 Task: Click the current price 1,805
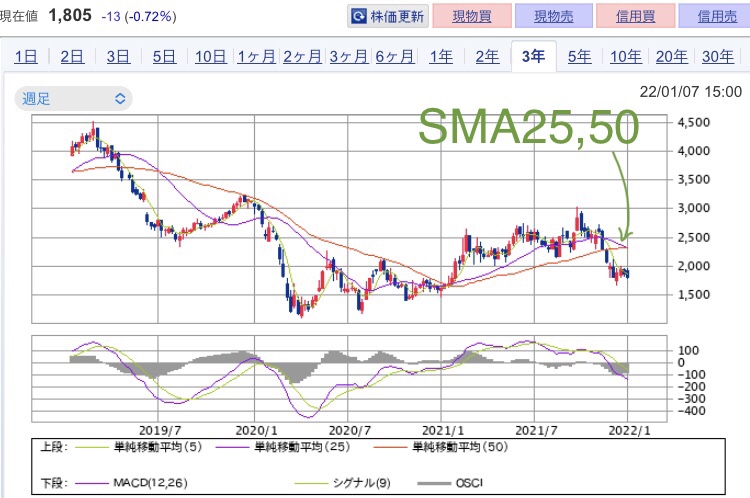(x=70, y=15)
